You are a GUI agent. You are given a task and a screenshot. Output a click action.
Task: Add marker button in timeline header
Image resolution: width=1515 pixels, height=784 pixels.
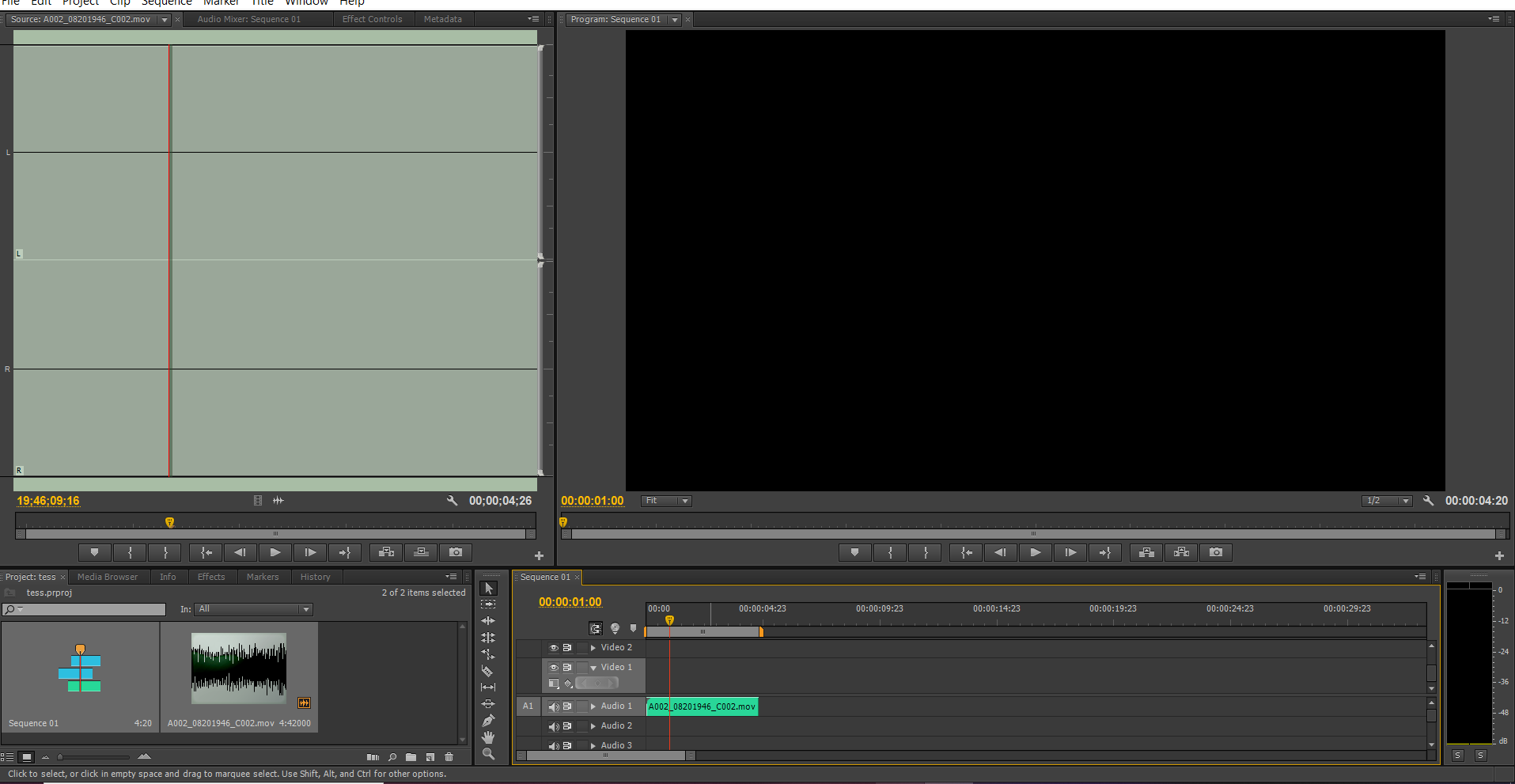(633, 629)
